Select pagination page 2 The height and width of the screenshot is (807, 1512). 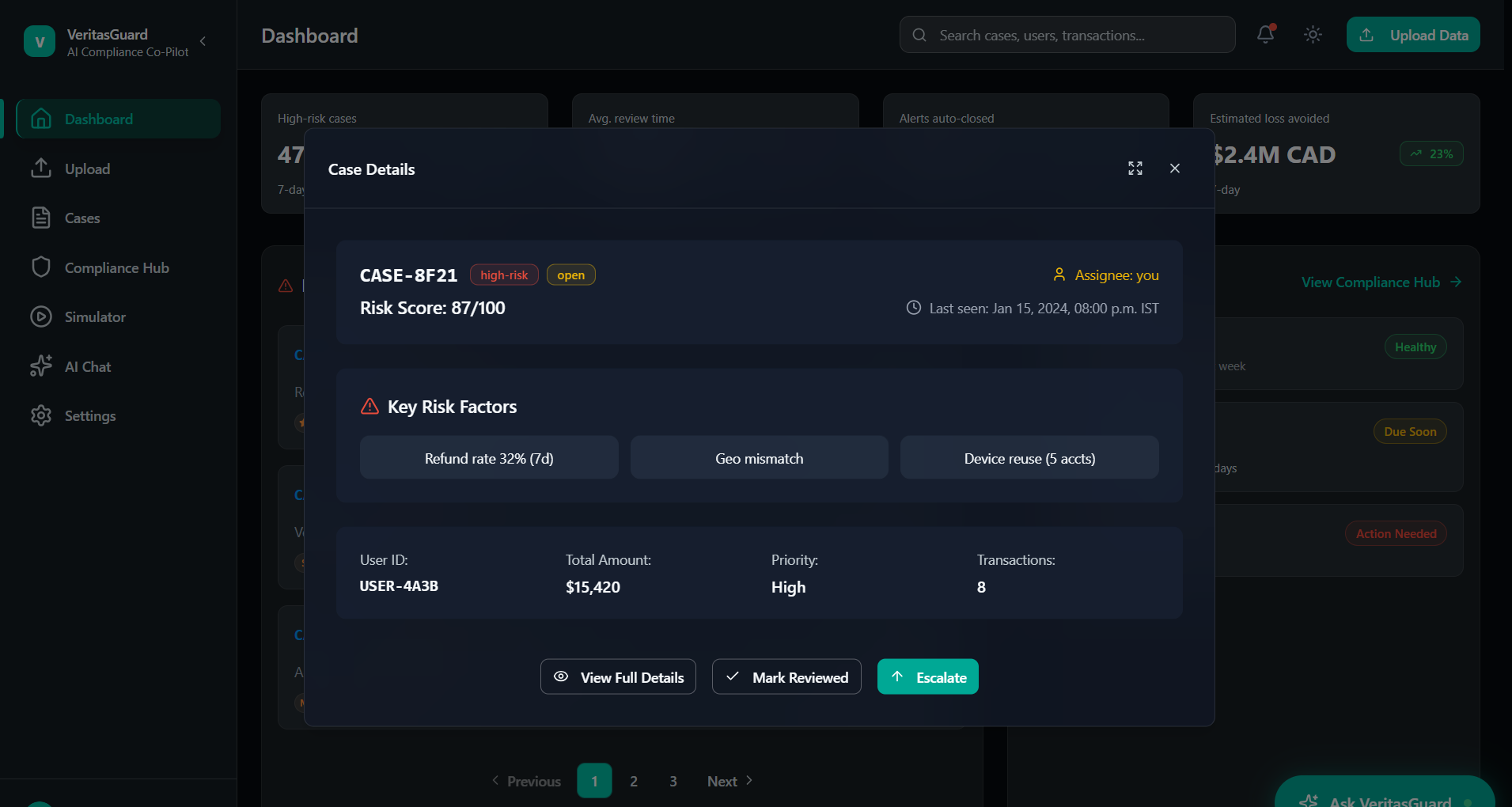pos(634,781)
